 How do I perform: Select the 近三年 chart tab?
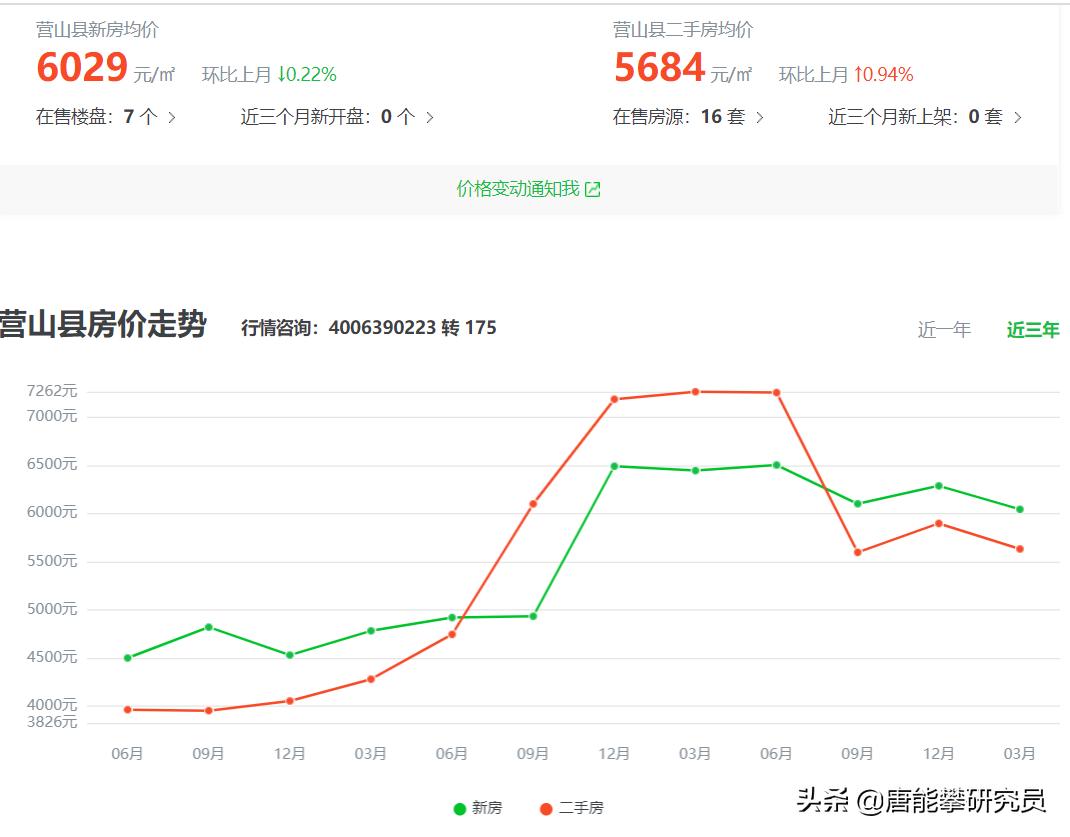coord(1032,330)
